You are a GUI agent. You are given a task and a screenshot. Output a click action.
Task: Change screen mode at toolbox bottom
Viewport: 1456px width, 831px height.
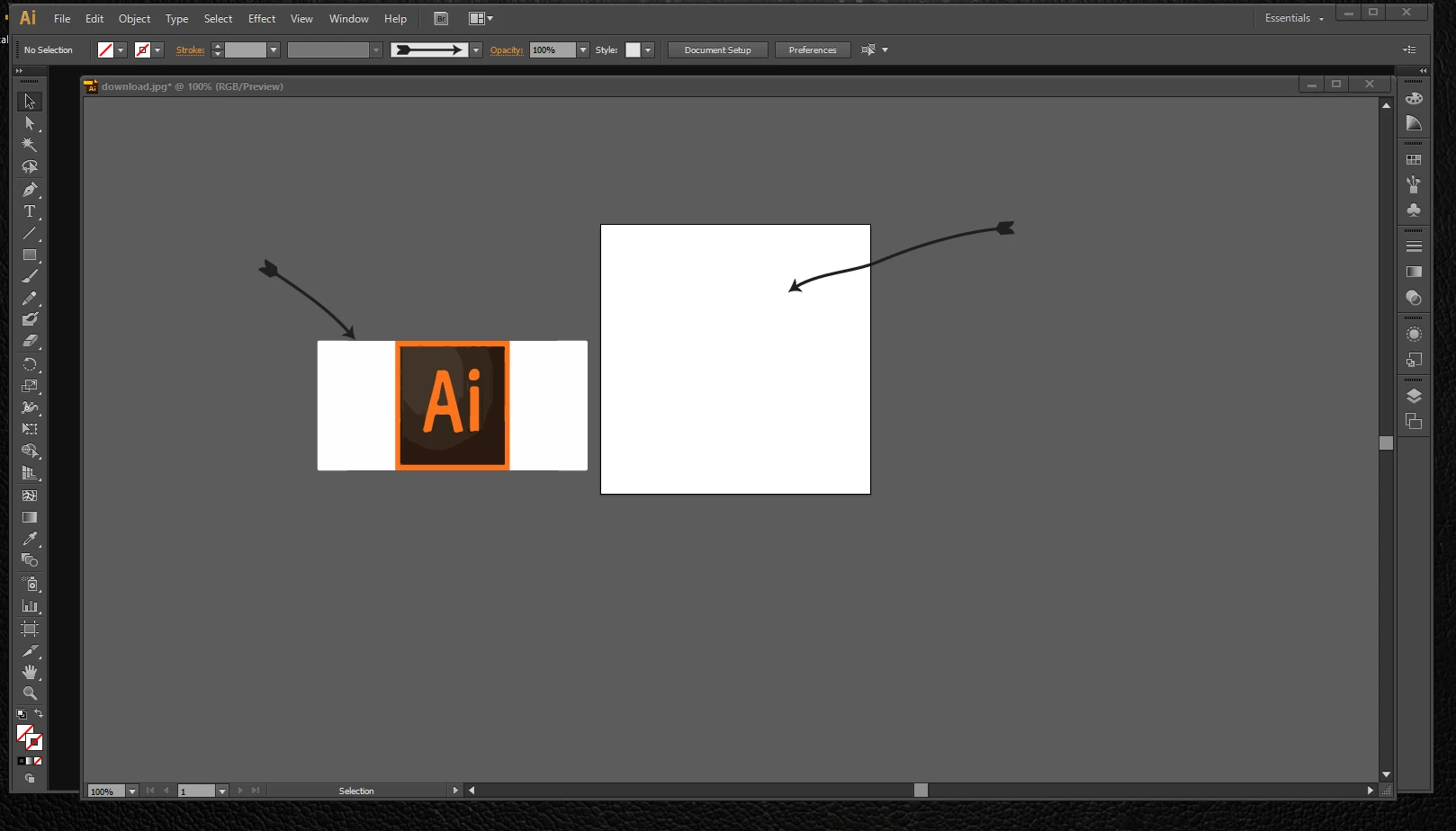coord(30,779)
